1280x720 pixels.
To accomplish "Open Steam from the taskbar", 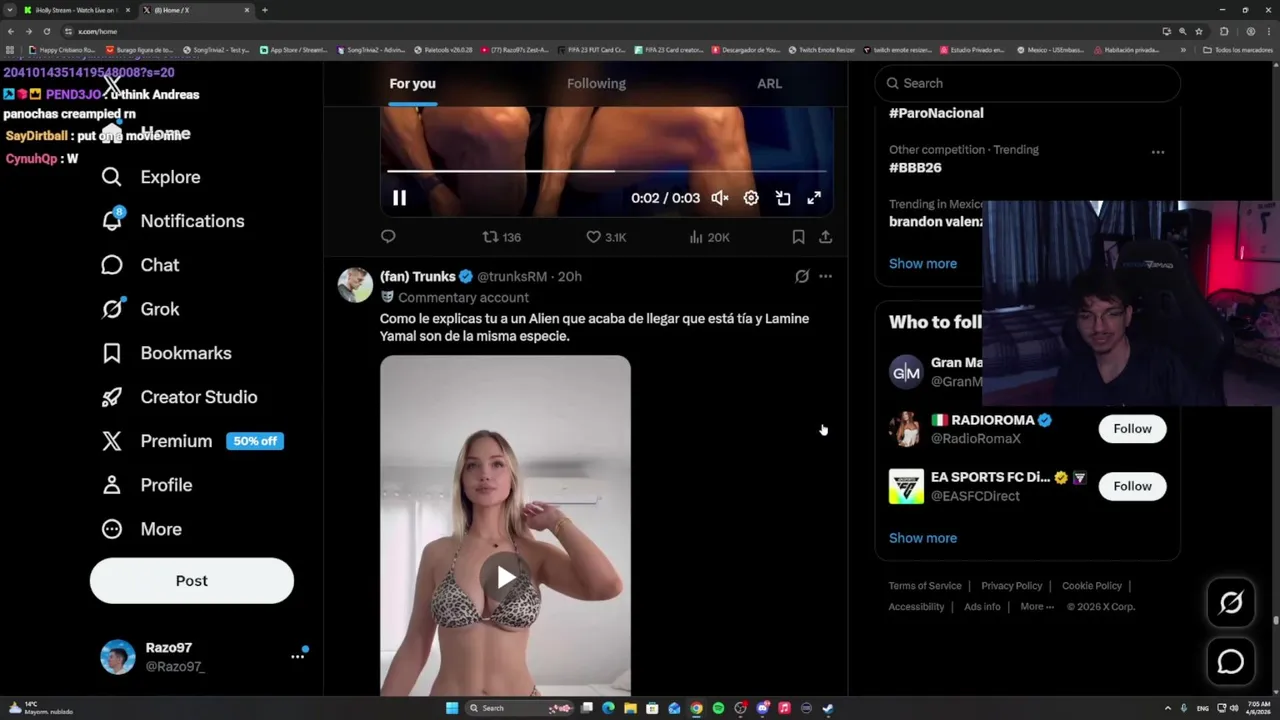I will pyautogui.click(x=828, y=708).
